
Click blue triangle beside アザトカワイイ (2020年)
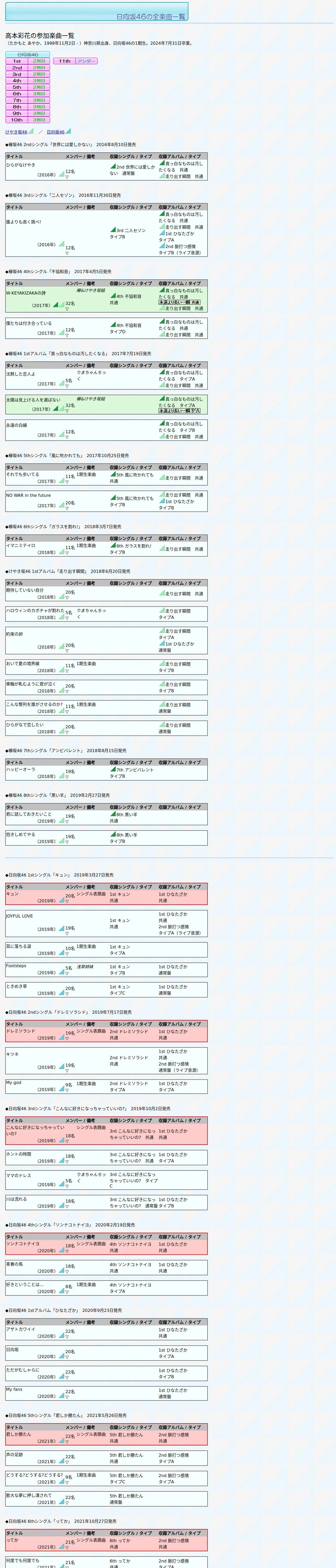point(61,1335)
